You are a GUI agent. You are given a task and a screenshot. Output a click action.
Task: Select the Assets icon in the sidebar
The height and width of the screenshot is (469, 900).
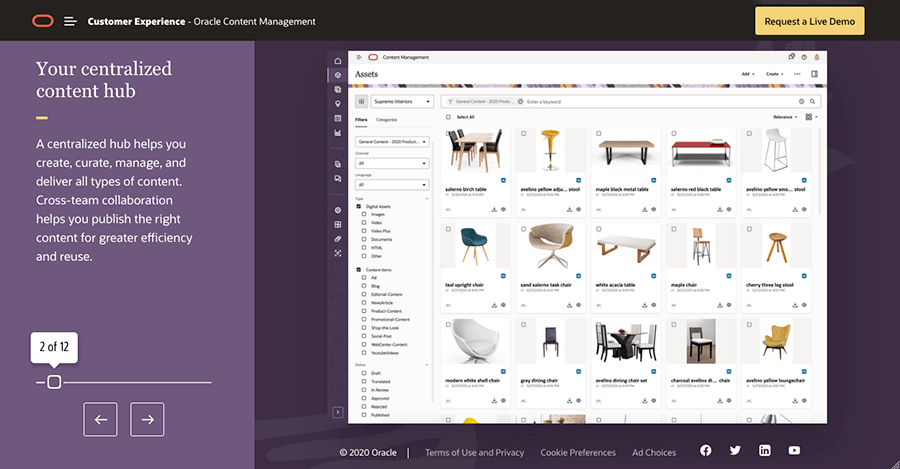[x=338, y=75]
